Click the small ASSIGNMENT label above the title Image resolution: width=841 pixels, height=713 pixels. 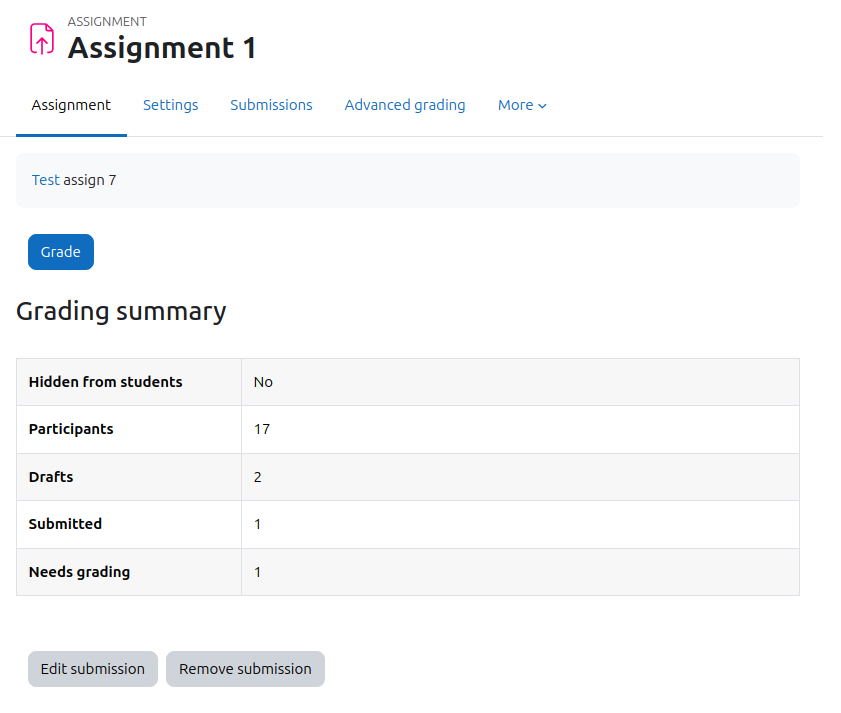click(107, 21)
